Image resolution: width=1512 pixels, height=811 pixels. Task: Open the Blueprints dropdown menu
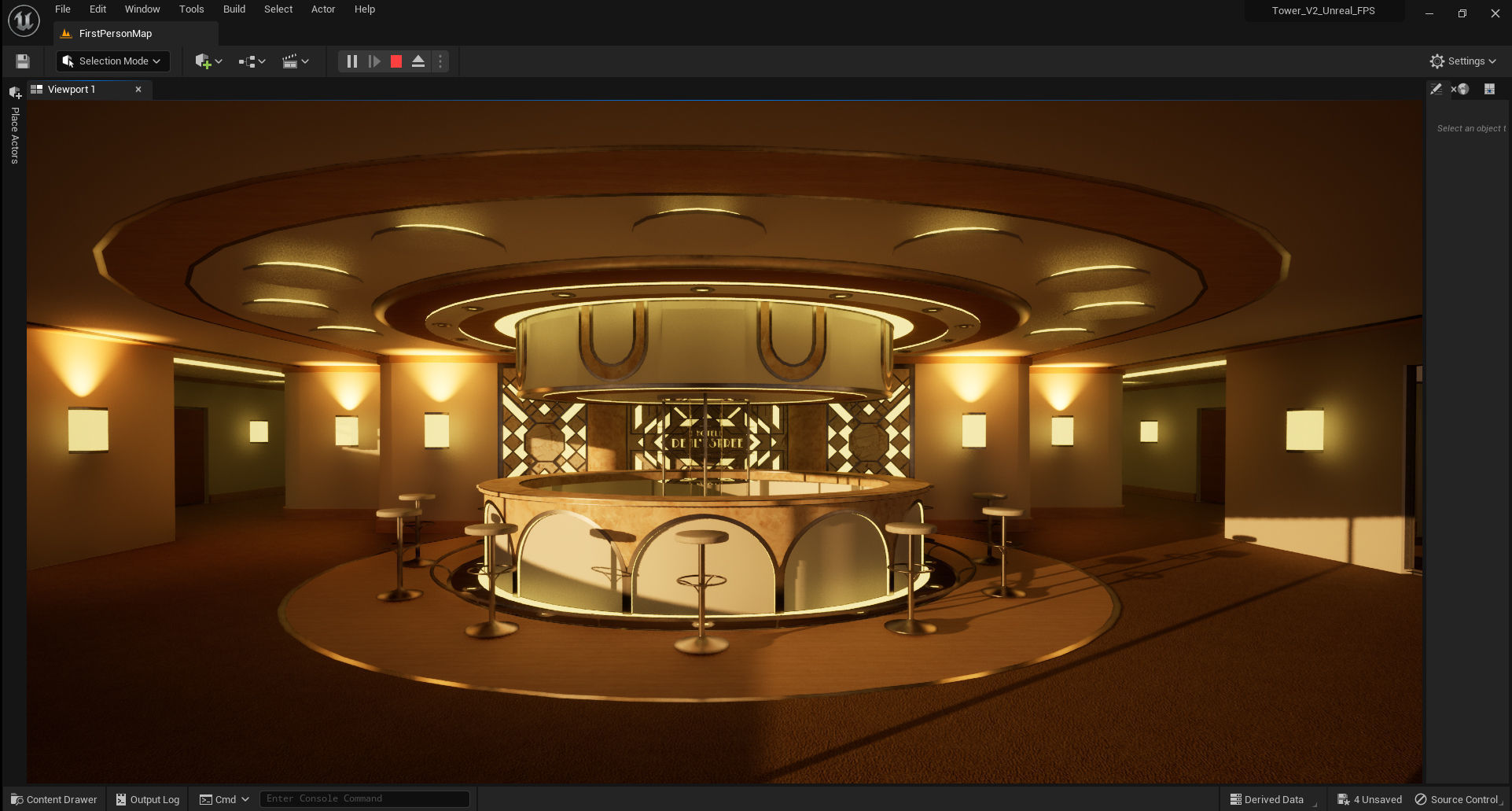pos(252,61)
